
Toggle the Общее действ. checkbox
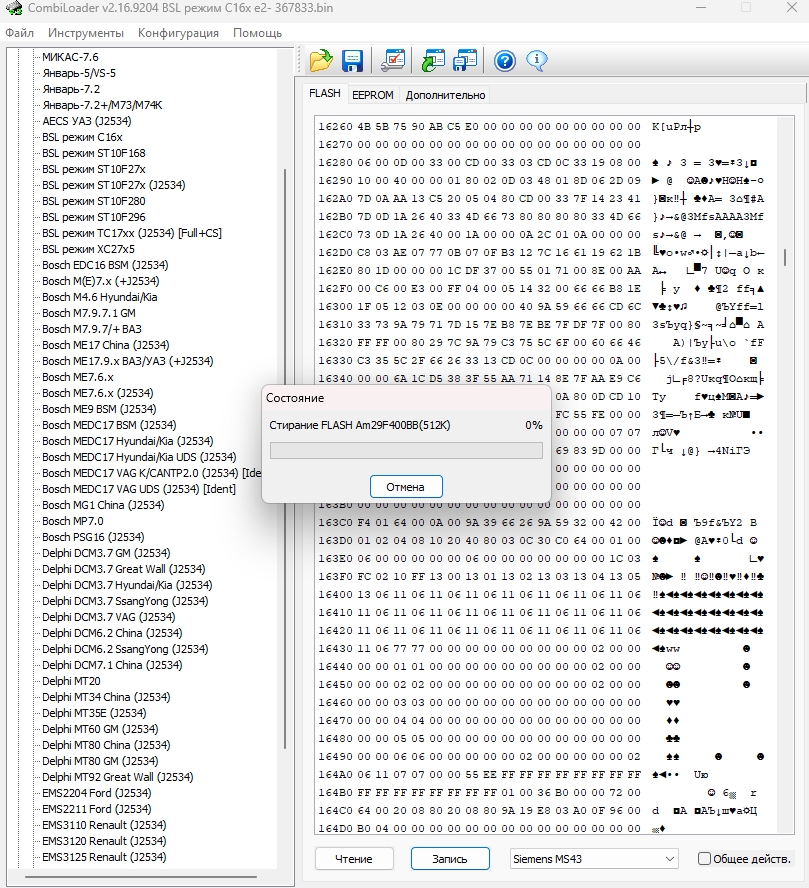coord(704,859)
